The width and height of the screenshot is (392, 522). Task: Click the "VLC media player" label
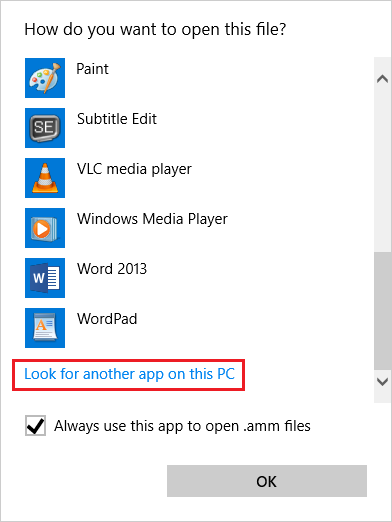click(x=134, y=169)
